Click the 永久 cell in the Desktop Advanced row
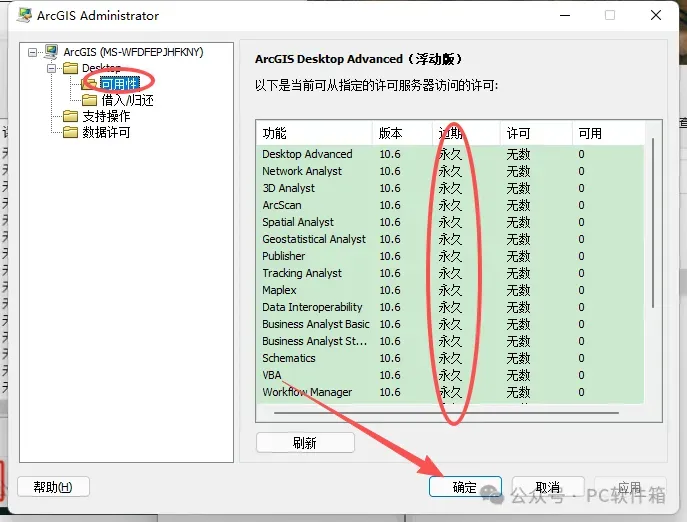 click(x=450, y=154)
